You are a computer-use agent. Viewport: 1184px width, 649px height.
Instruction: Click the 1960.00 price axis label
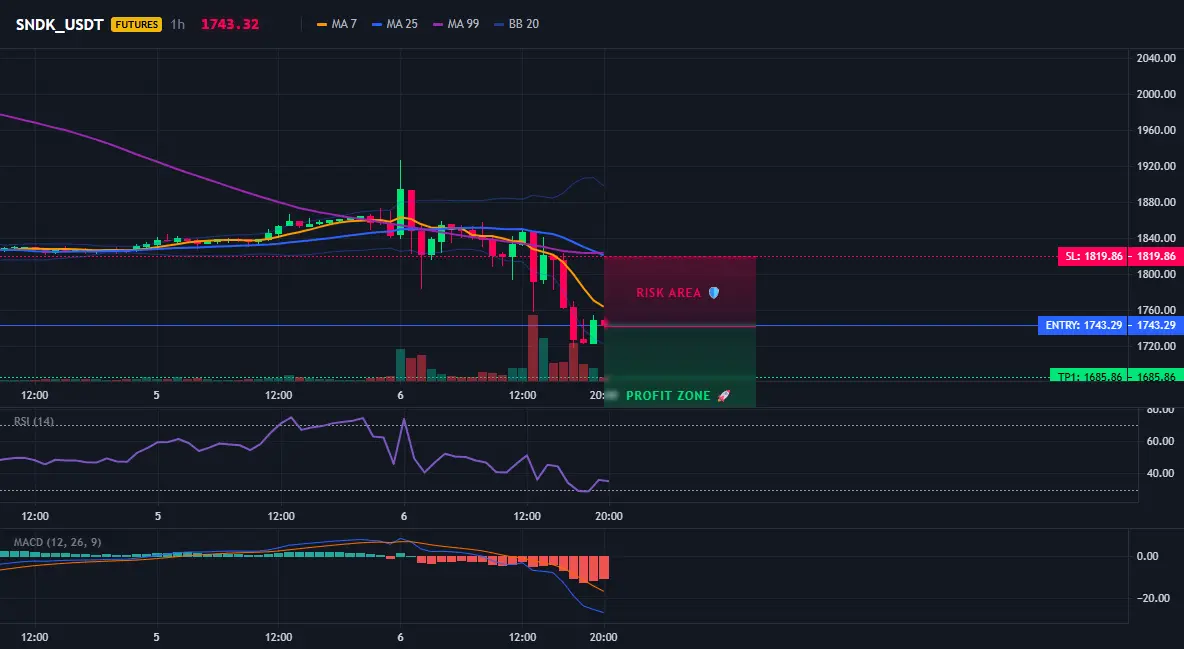1156,130
